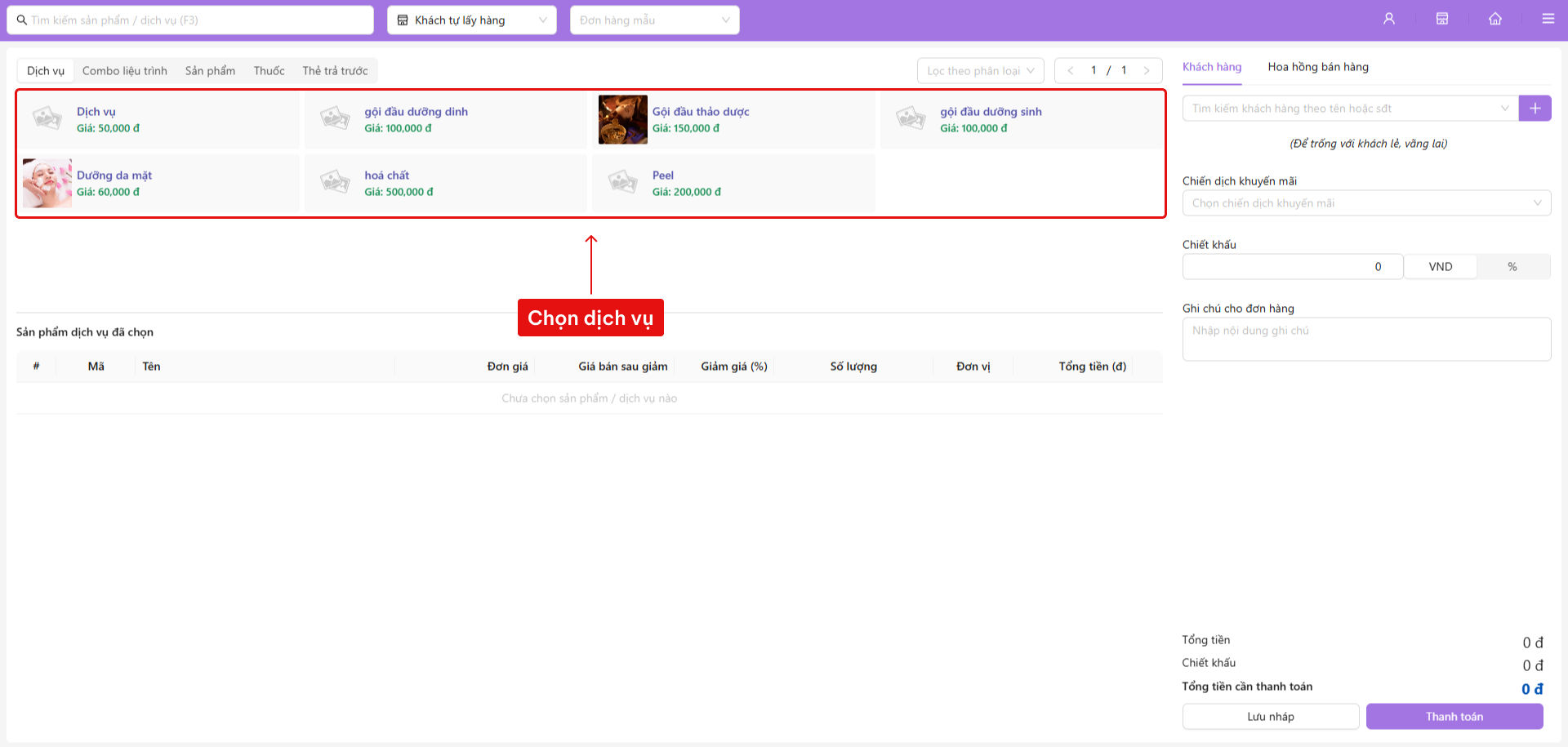Screen dimensions: 1568x747
Task: Click the placeholder image of hoá chất
Action: click(x=335, y=183)
